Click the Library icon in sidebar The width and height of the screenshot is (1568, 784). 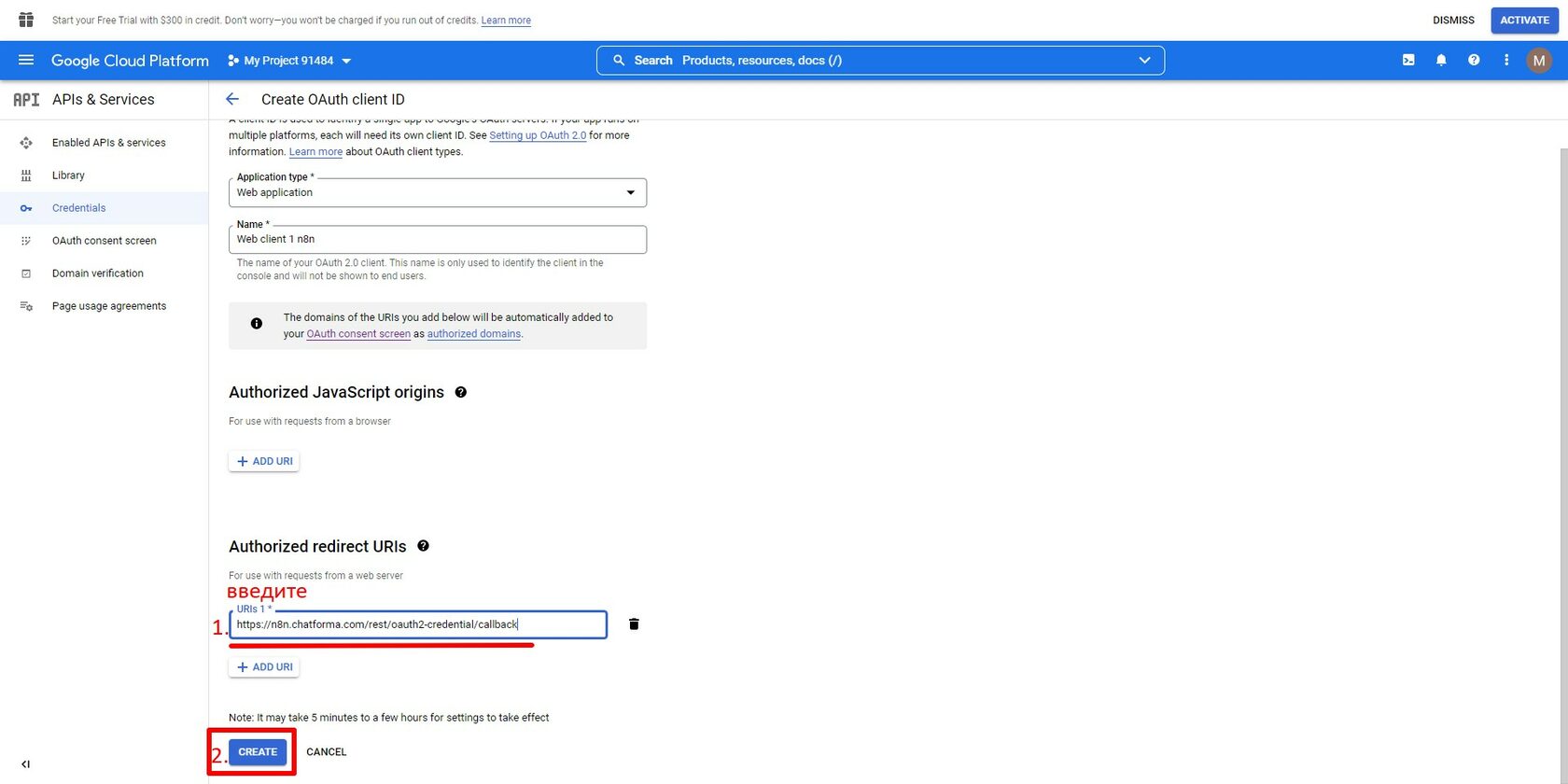[x=26, y=175]
